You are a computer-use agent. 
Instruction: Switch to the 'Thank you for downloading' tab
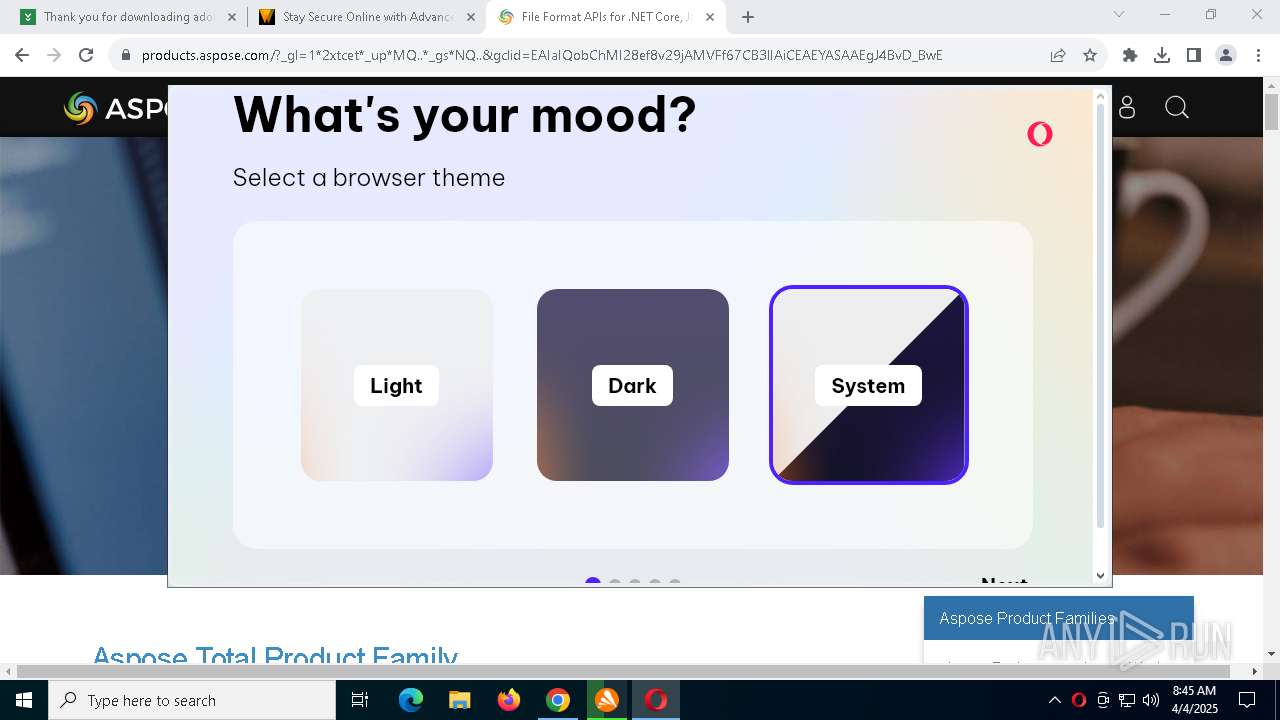(128, 17)
